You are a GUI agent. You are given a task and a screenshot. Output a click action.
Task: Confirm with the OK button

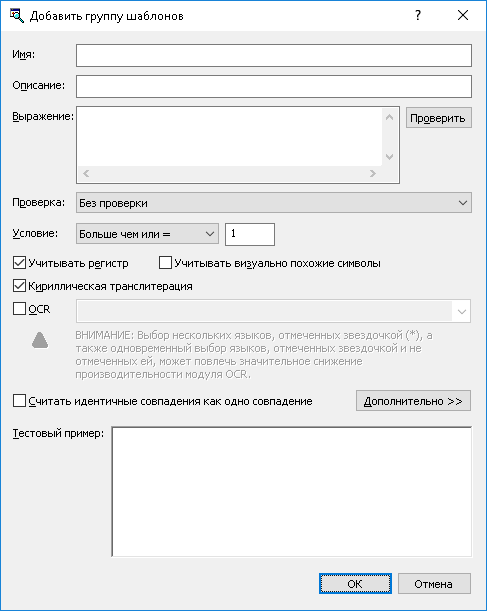pos(355,584)
